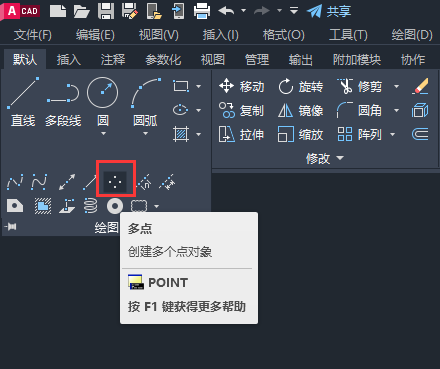Switch to the 注释 ribbon tab
Viewport: 440px width, 369px height.
pyautogui.click(x=113, y=60)
